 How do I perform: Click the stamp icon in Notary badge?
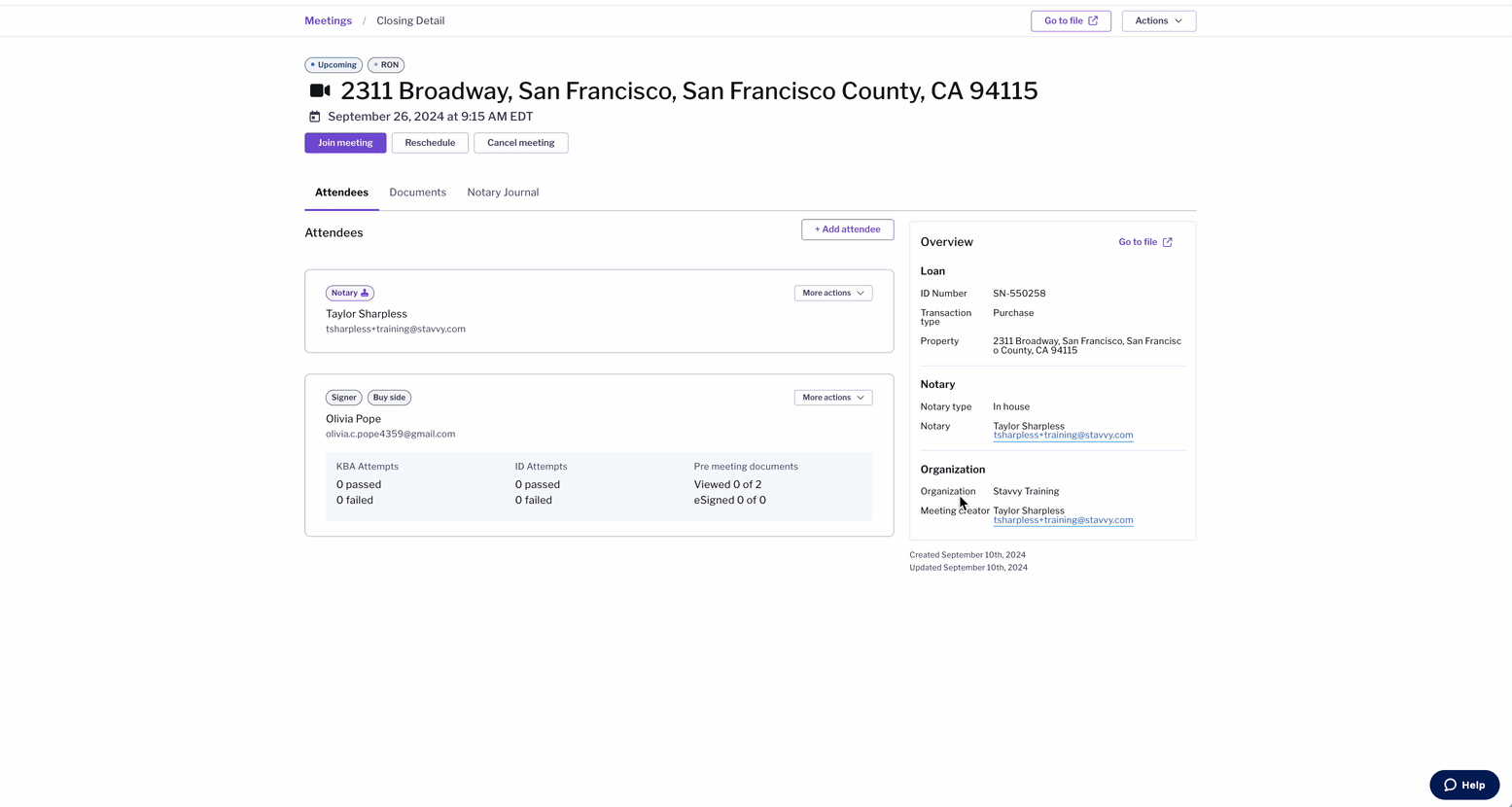(365, 293)
